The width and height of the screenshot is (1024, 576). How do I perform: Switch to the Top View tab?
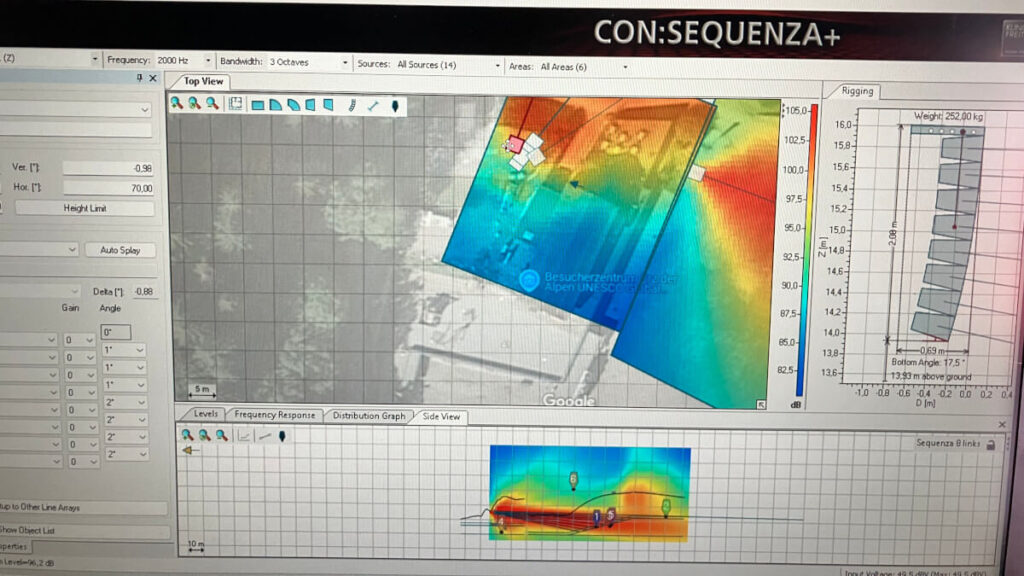202,81
